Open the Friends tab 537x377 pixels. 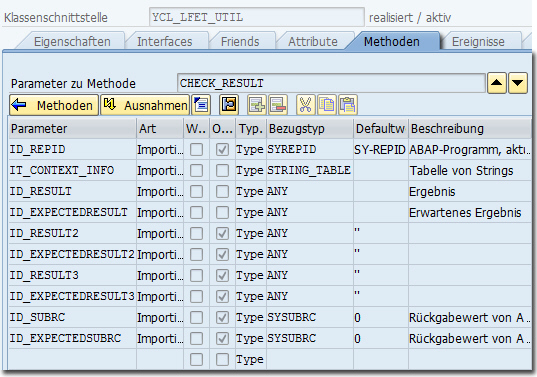[240, 41]
